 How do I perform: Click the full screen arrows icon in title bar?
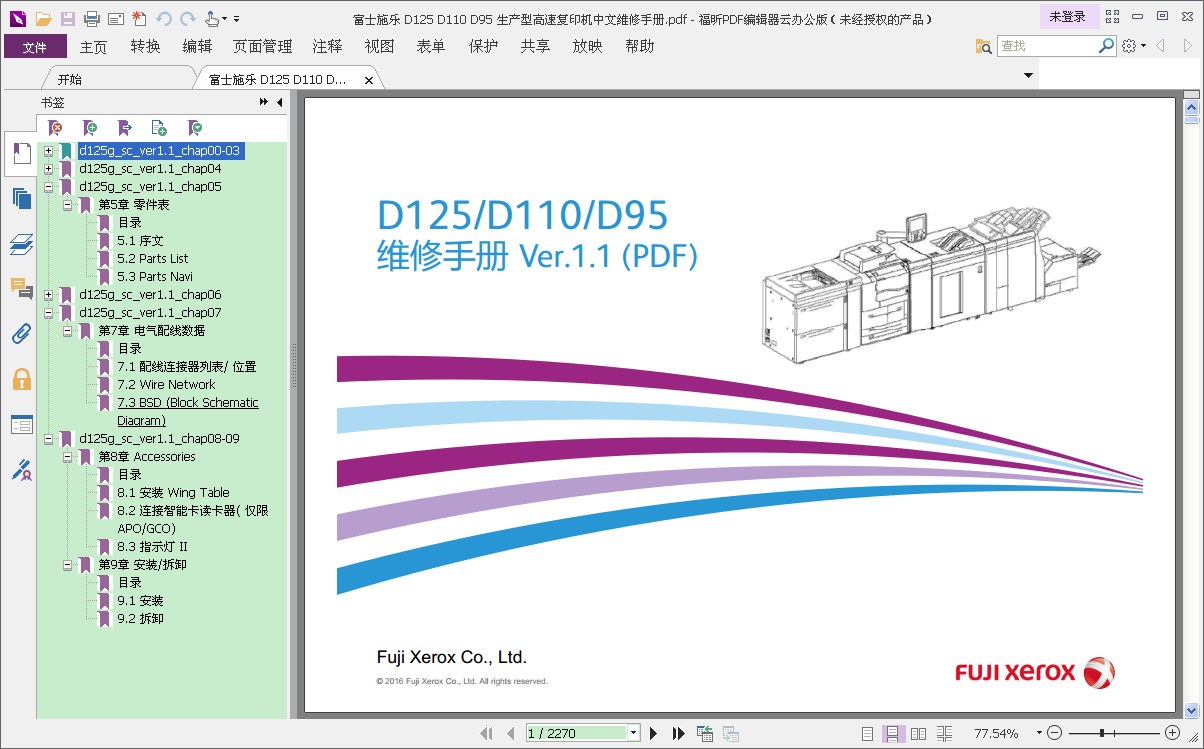click(x=1112, y=16)
